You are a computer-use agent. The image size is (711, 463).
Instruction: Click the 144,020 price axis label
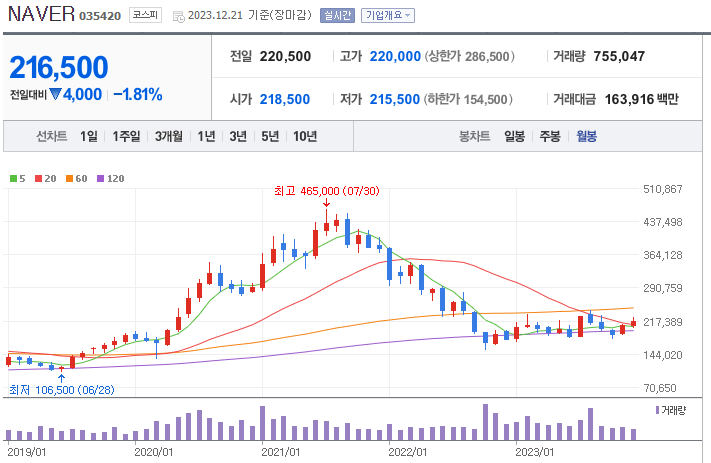point(663,355)
